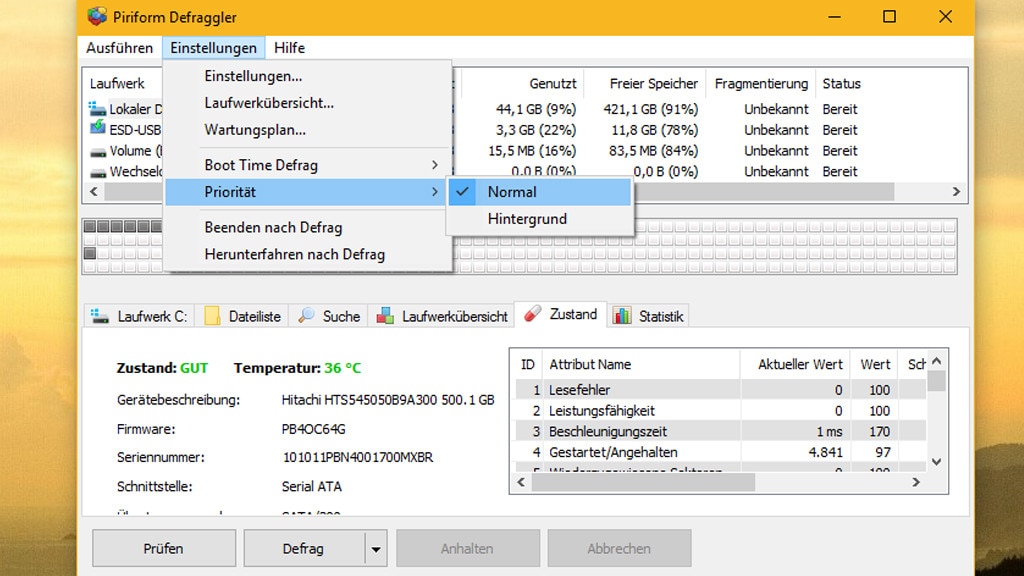
Task: Click the checkmark next to Normal priority
Action: tap(462, 192)
